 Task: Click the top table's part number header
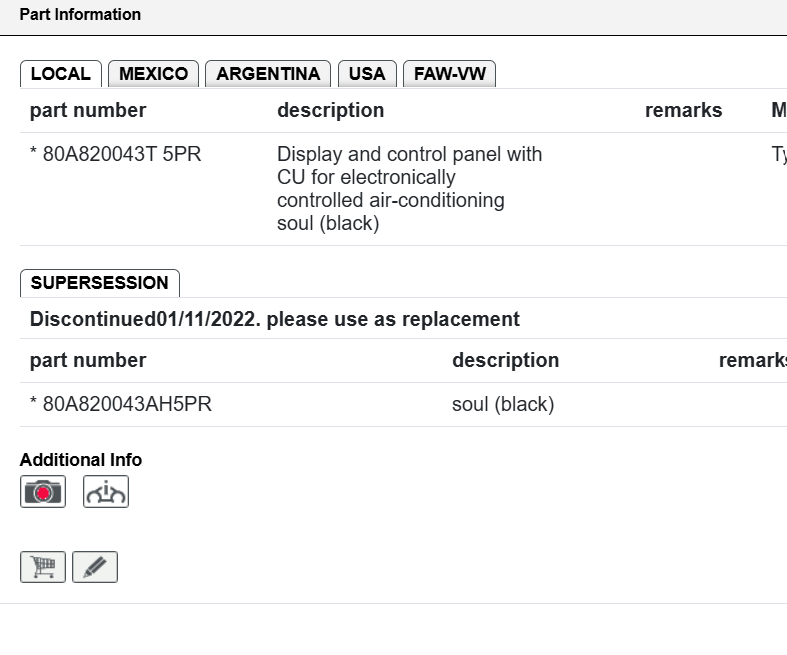pos(88,111)
